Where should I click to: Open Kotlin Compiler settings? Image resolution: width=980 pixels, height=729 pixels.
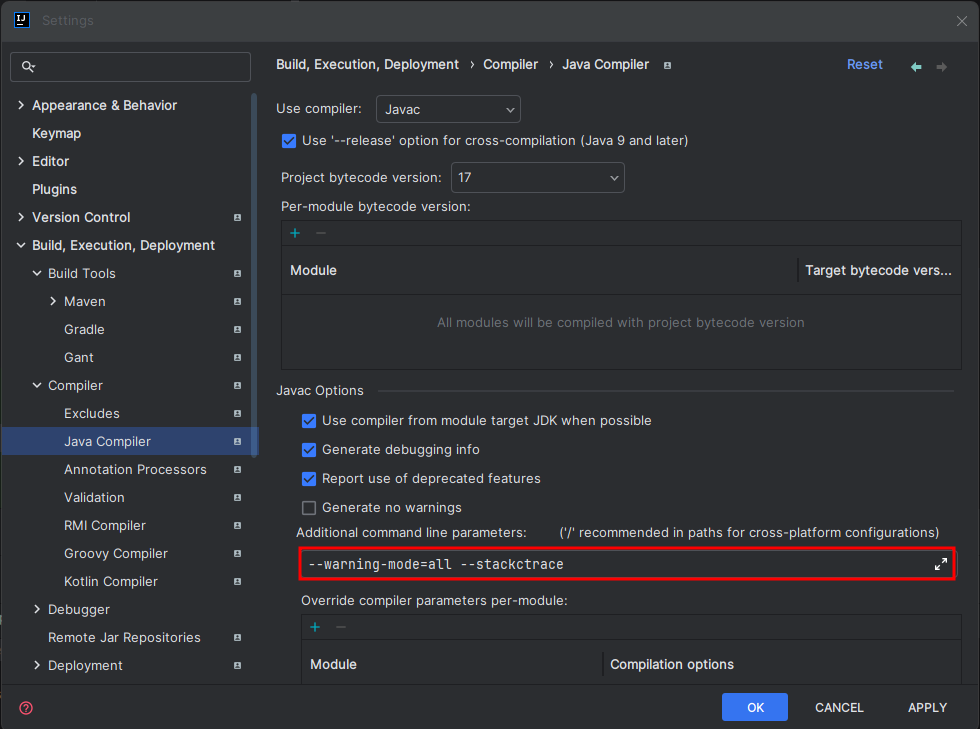pos(111,581)
